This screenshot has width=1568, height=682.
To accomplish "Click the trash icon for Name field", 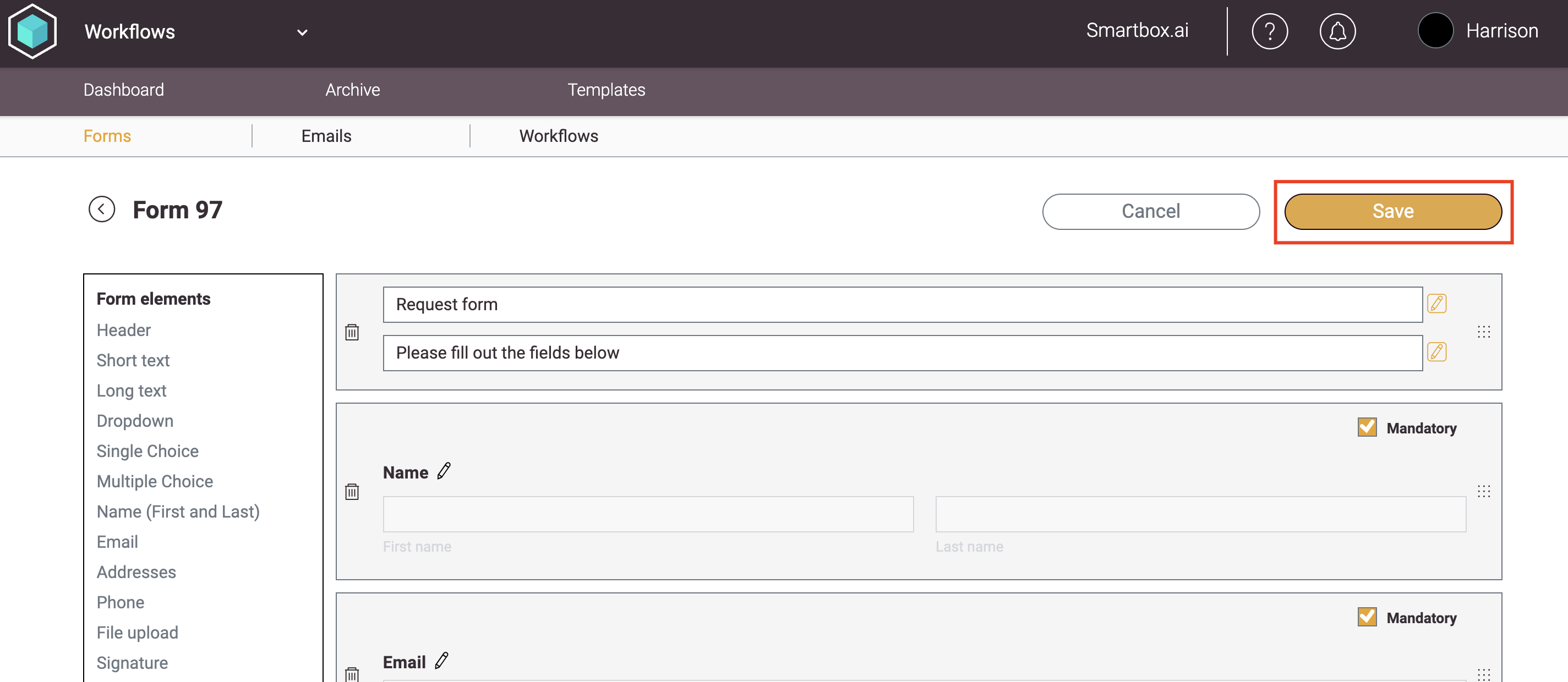I will (352, 492).
